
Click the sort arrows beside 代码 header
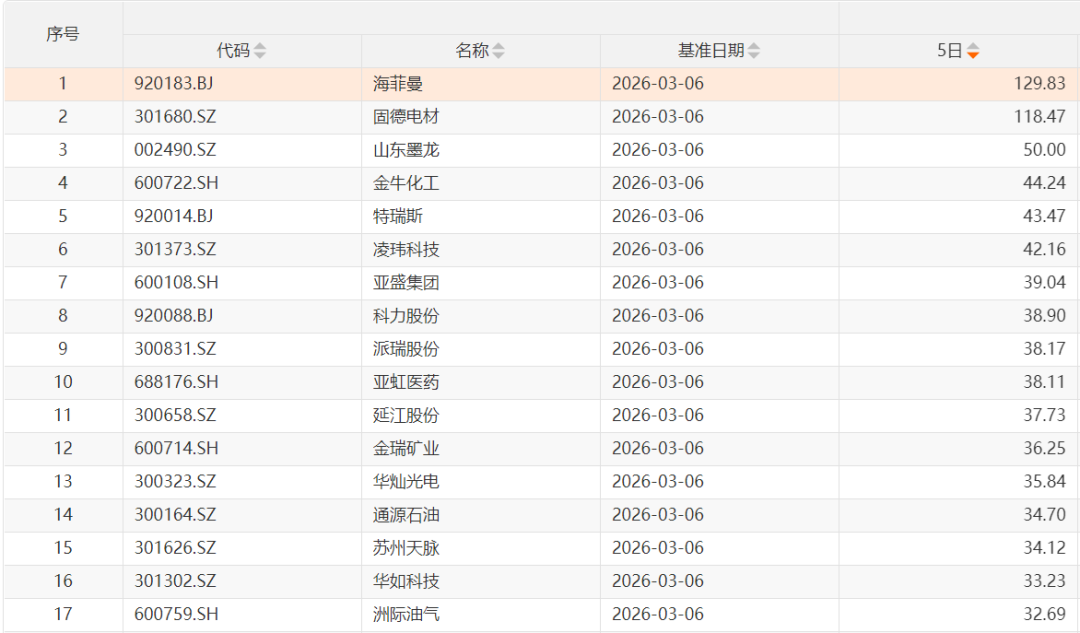coord(260,51)
